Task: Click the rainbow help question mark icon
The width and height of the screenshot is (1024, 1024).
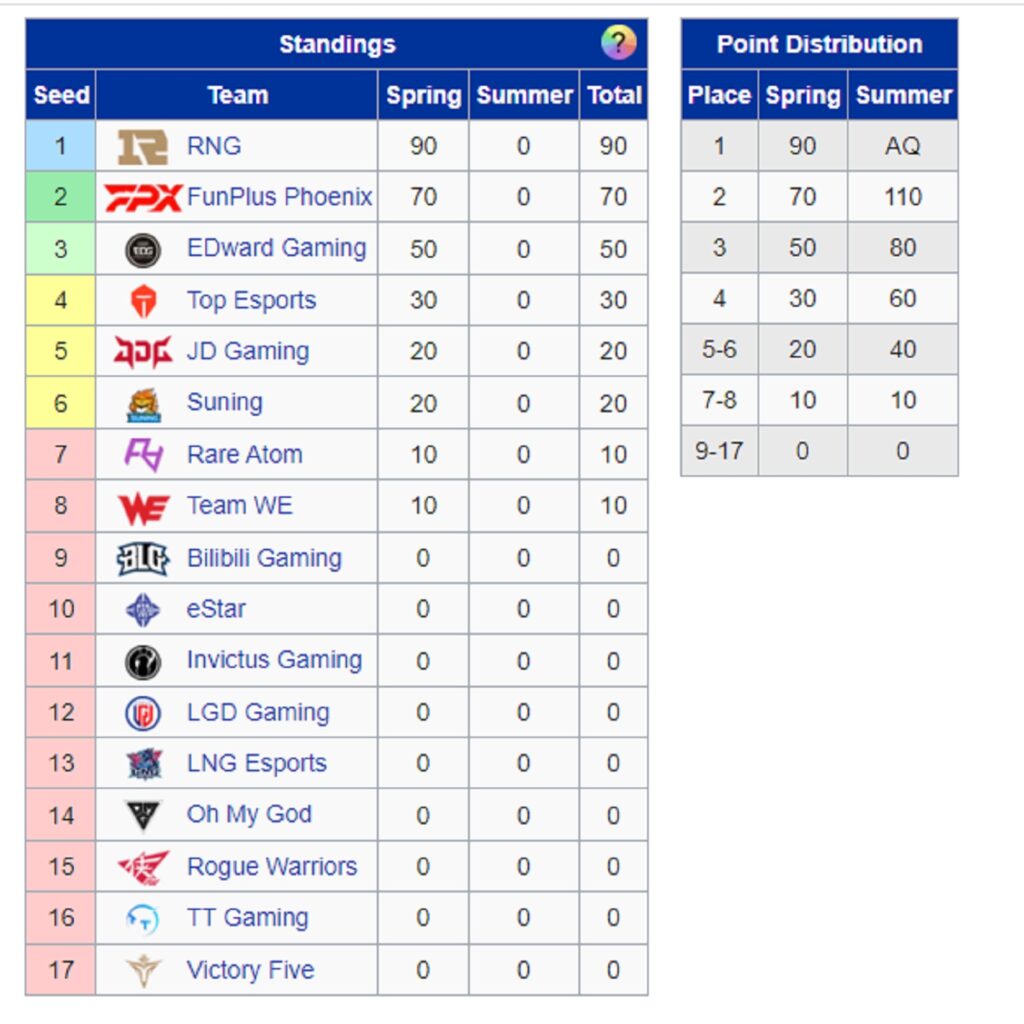Action: click(x=618, y=42)
